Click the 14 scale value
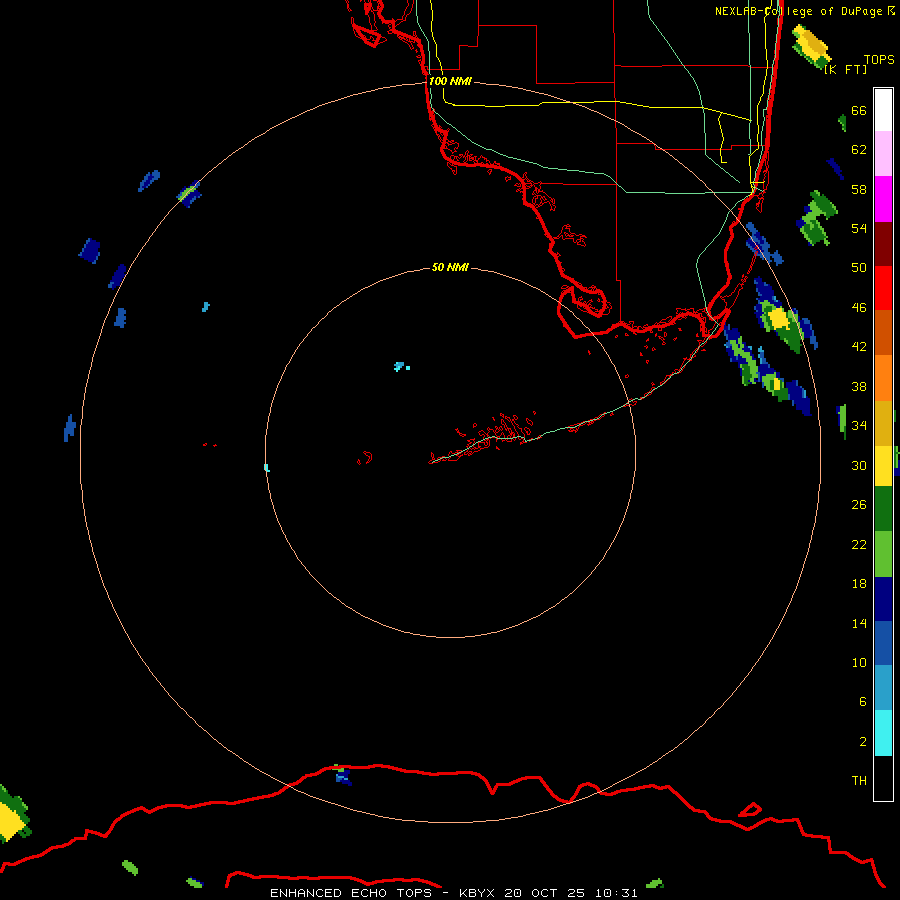The width and height of the screenshot is (900, 900). 859,623
